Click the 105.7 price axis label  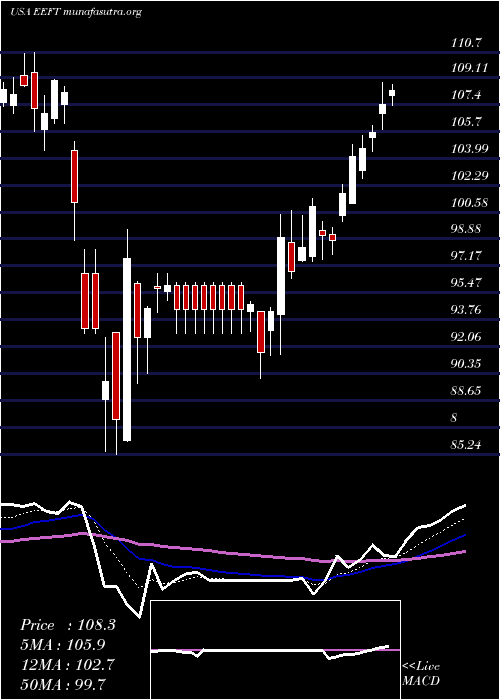(466, 121)
